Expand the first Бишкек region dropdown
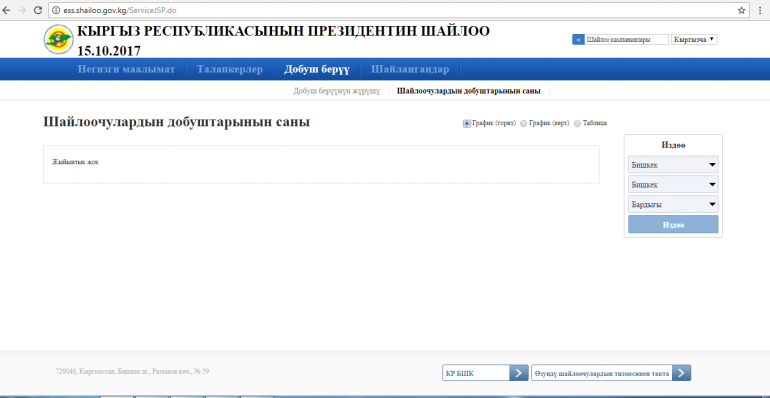This screenshot has width=770, height=398. [x=673, y=165]
